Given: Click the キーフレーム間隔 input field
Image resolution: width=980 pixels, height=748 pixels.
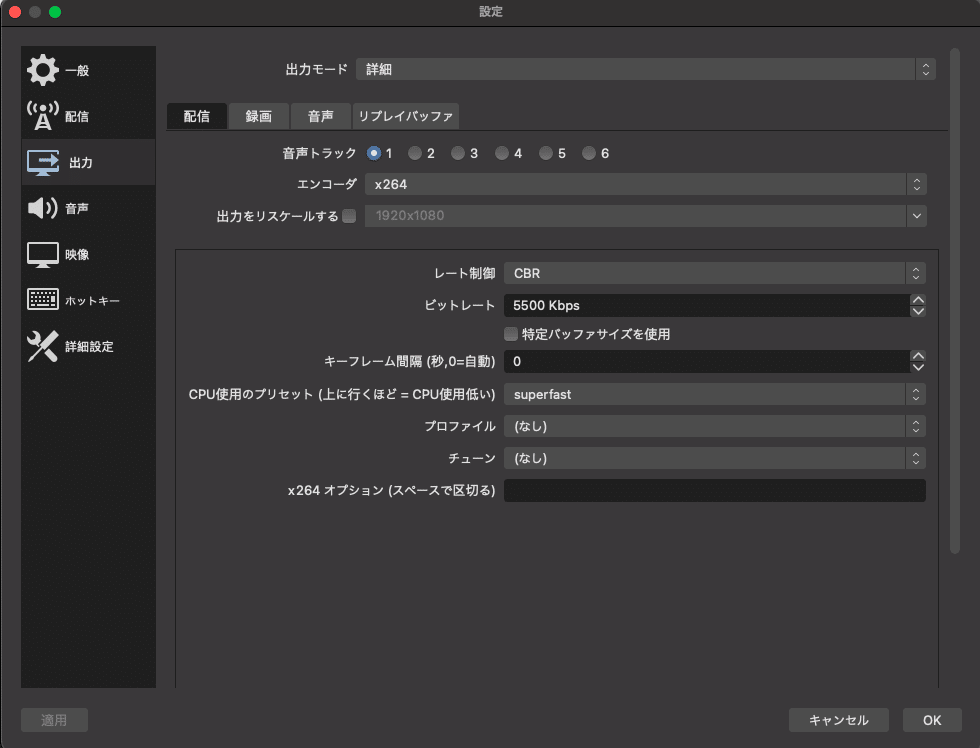Looking at the screenshot, I should (707, 361).
